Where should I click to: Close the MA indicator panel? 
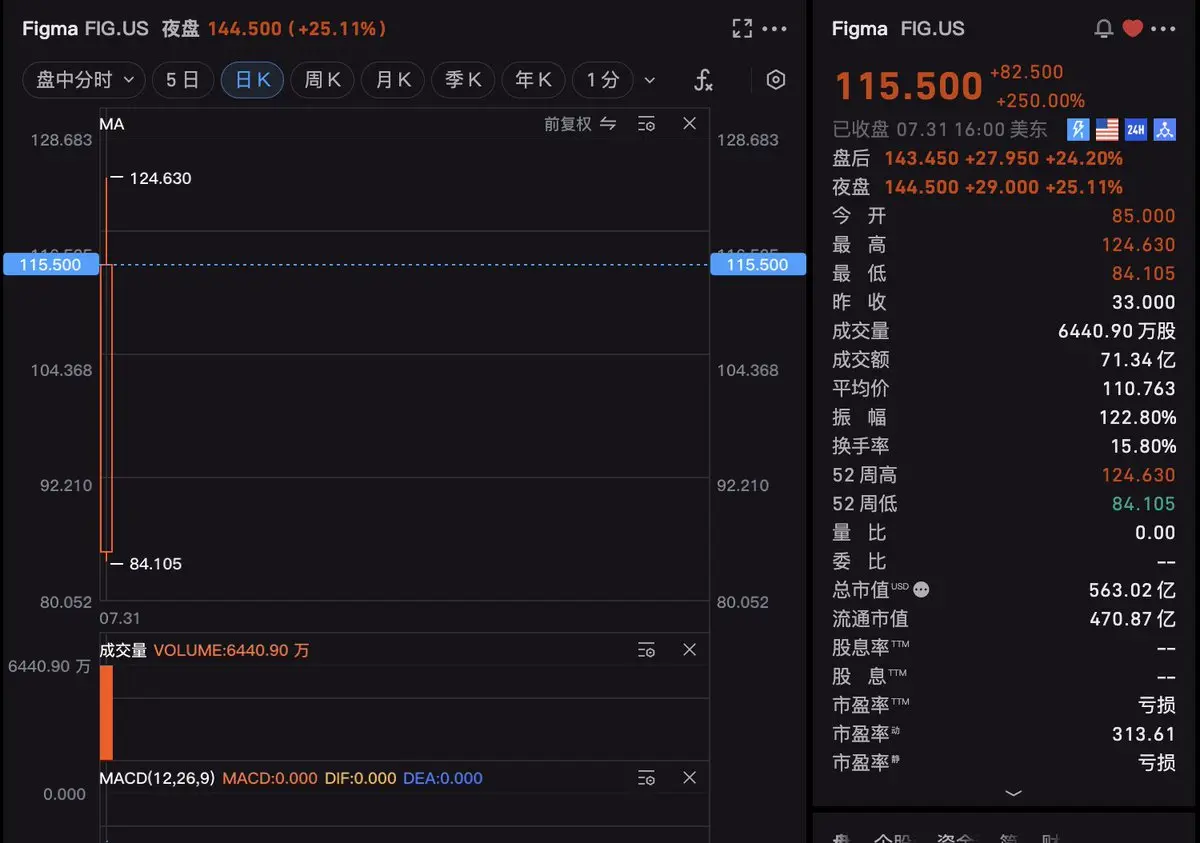[x=689, y=124]
